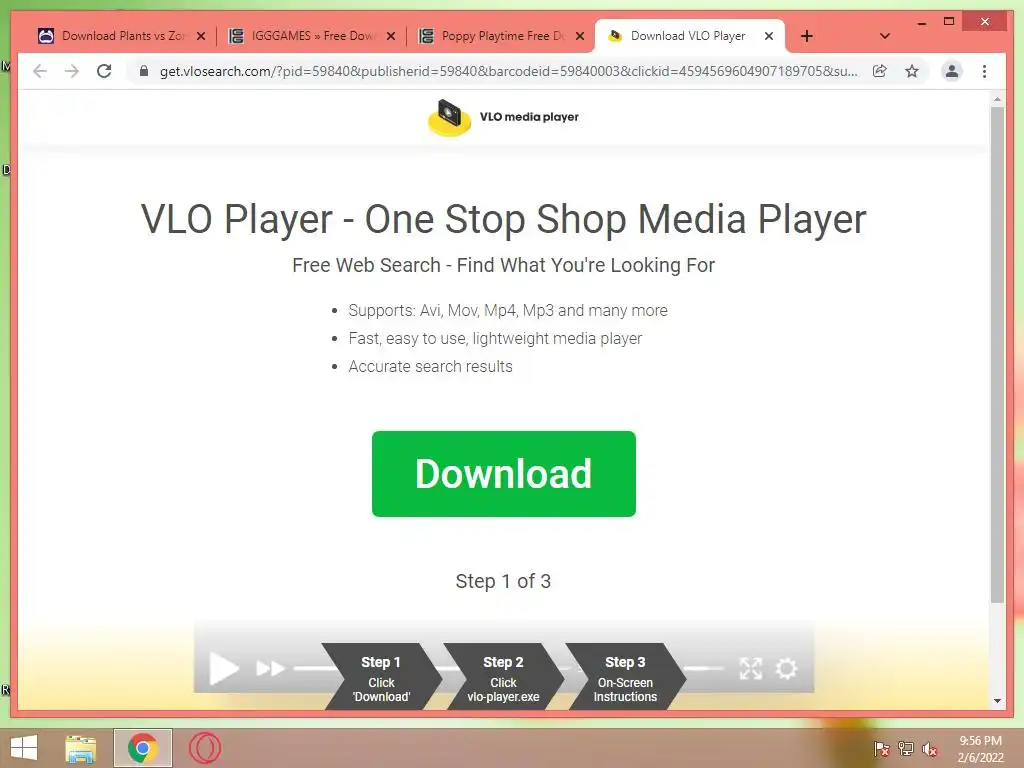Click the 'Fast, easy to use' bullet
The height and width of the screenshot is (768, 1024).
(495, 338)
